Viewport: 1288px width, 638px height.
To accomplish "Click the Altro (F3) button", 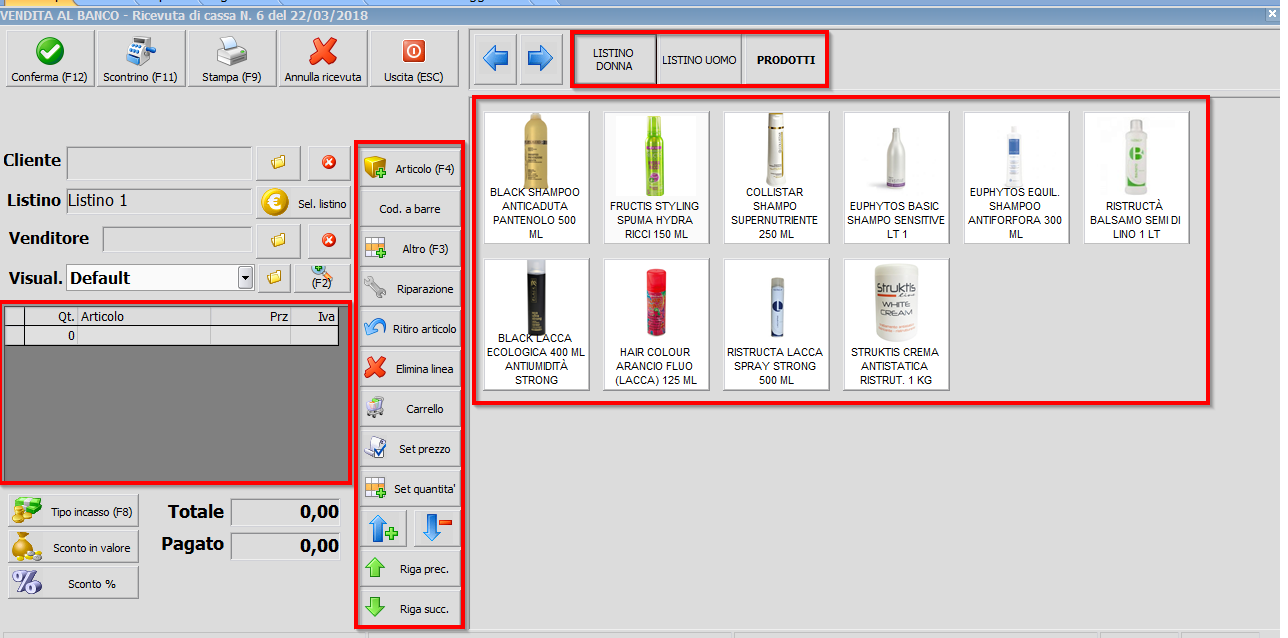I will [409, 249].
